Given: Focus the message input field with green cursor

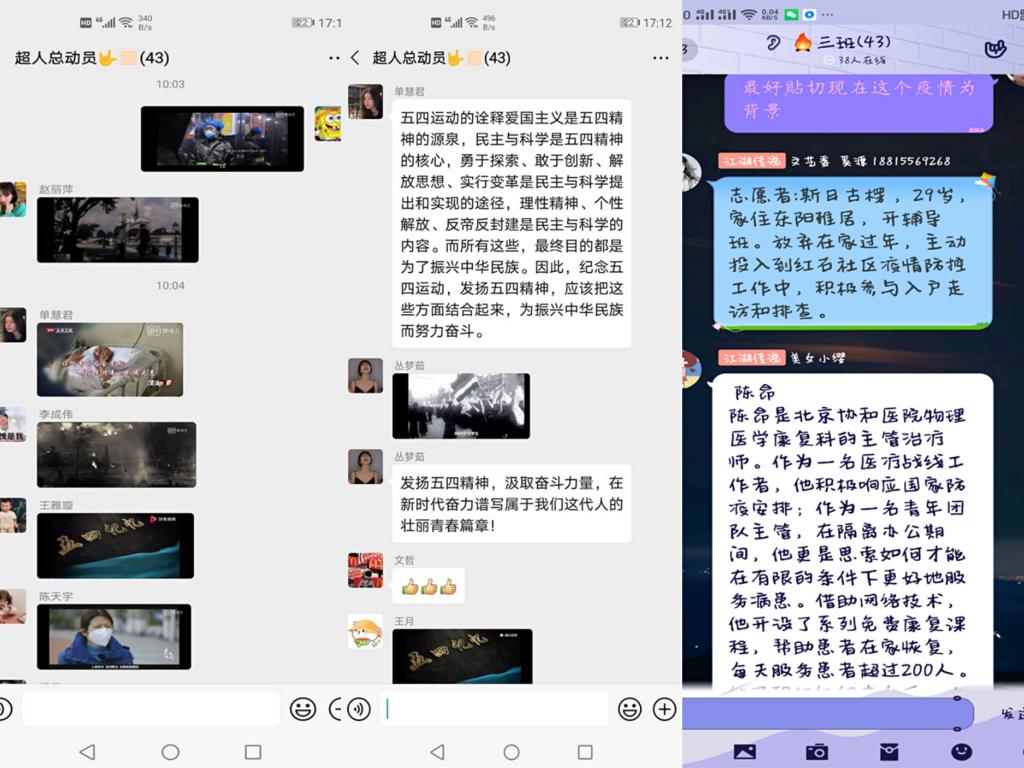Looking at the screenshot, I should point(495,709).
